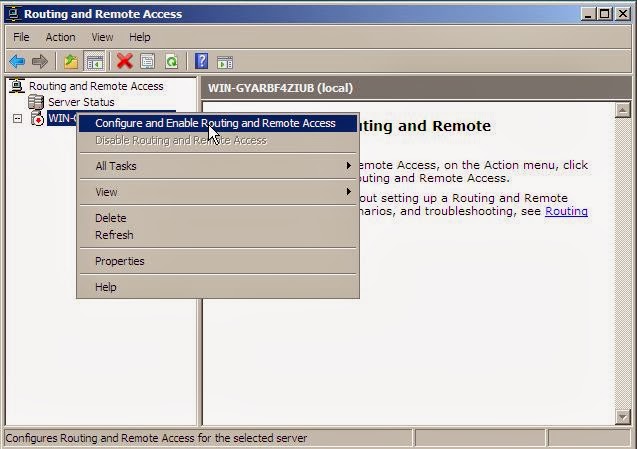Collapse the WIN server tree node
Screen dimensions: 637x449
(x=17, y=119)
